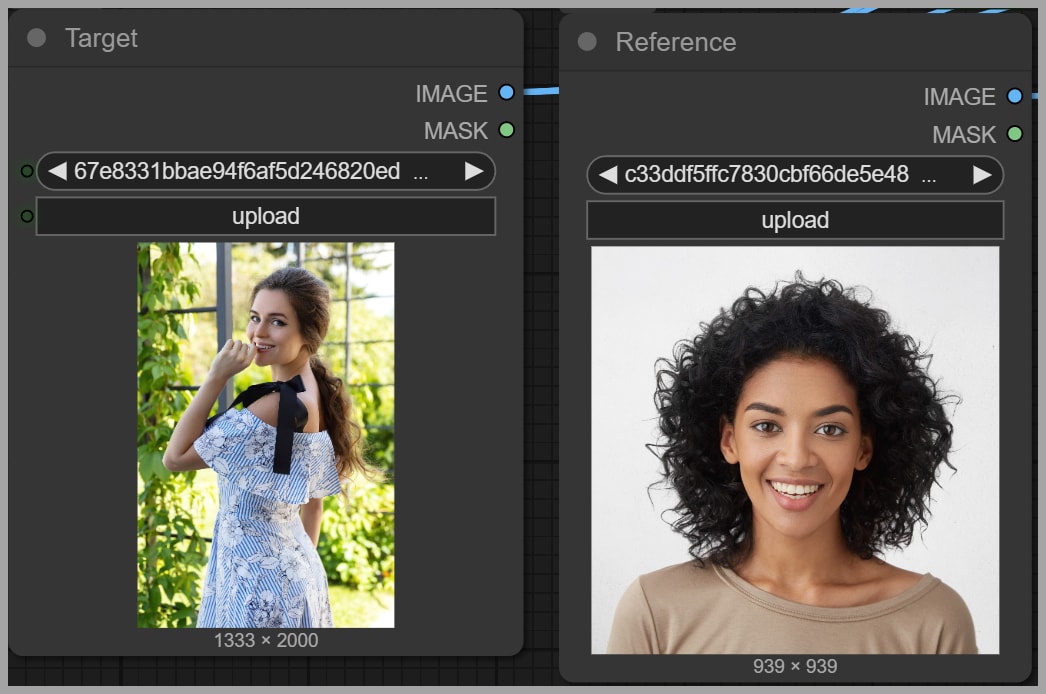Viewport: 1046px width, 694px height.
Task: Select previous image with Reference's left arrow
Action: 607,175
